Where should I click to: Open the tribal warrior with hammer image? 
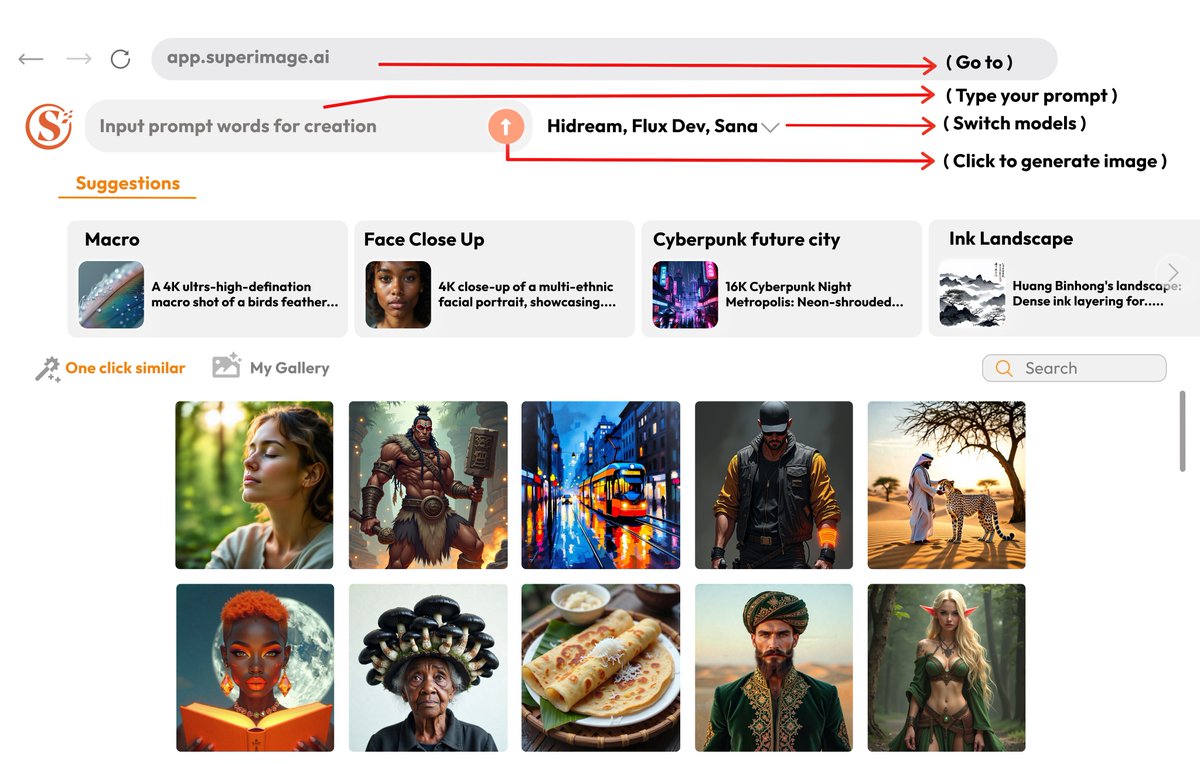point(428,485)
